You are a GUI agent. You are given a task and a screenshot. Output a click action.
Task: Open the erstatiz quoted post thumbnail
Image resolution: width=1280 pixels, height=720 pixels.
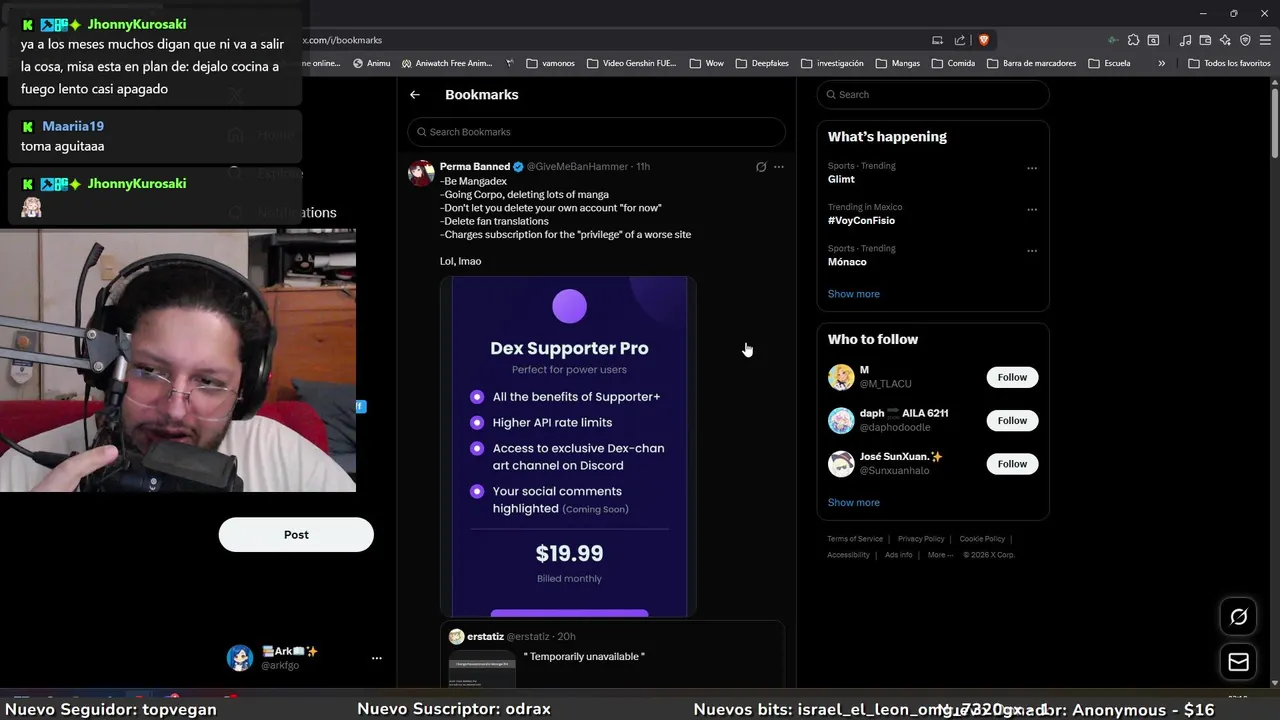(x=482, y=668)
